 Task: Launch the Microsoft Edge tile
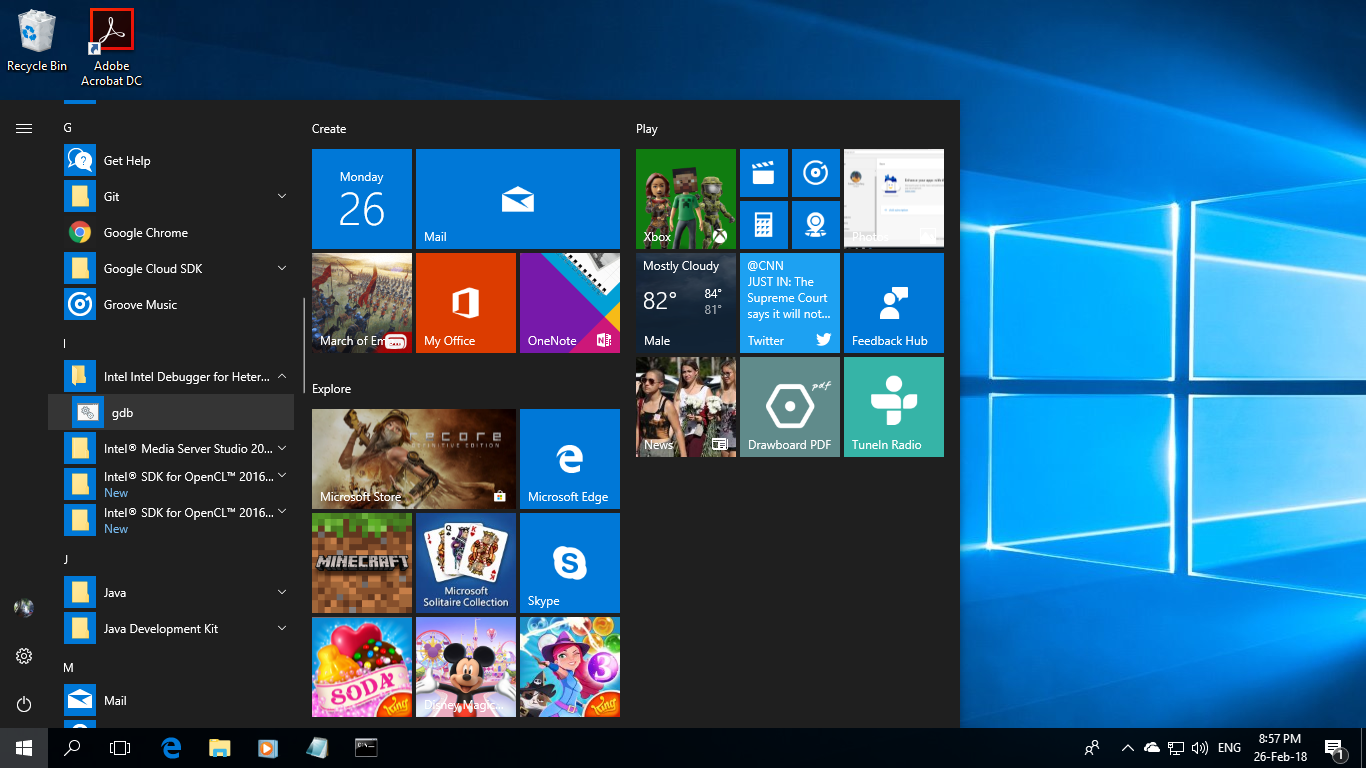(569, 459)
